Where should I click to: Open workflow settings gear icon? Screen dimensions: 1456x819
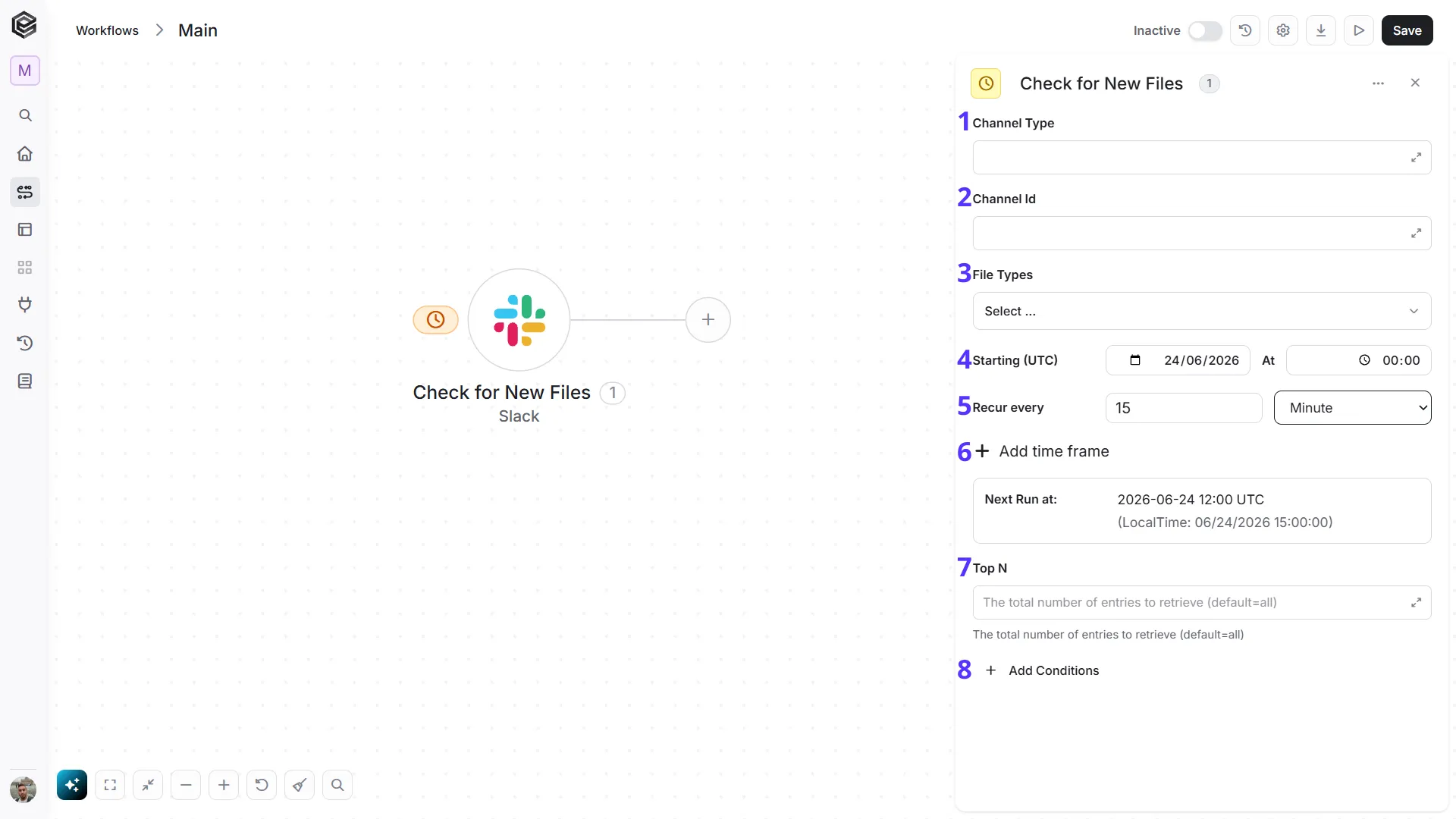1283,30
